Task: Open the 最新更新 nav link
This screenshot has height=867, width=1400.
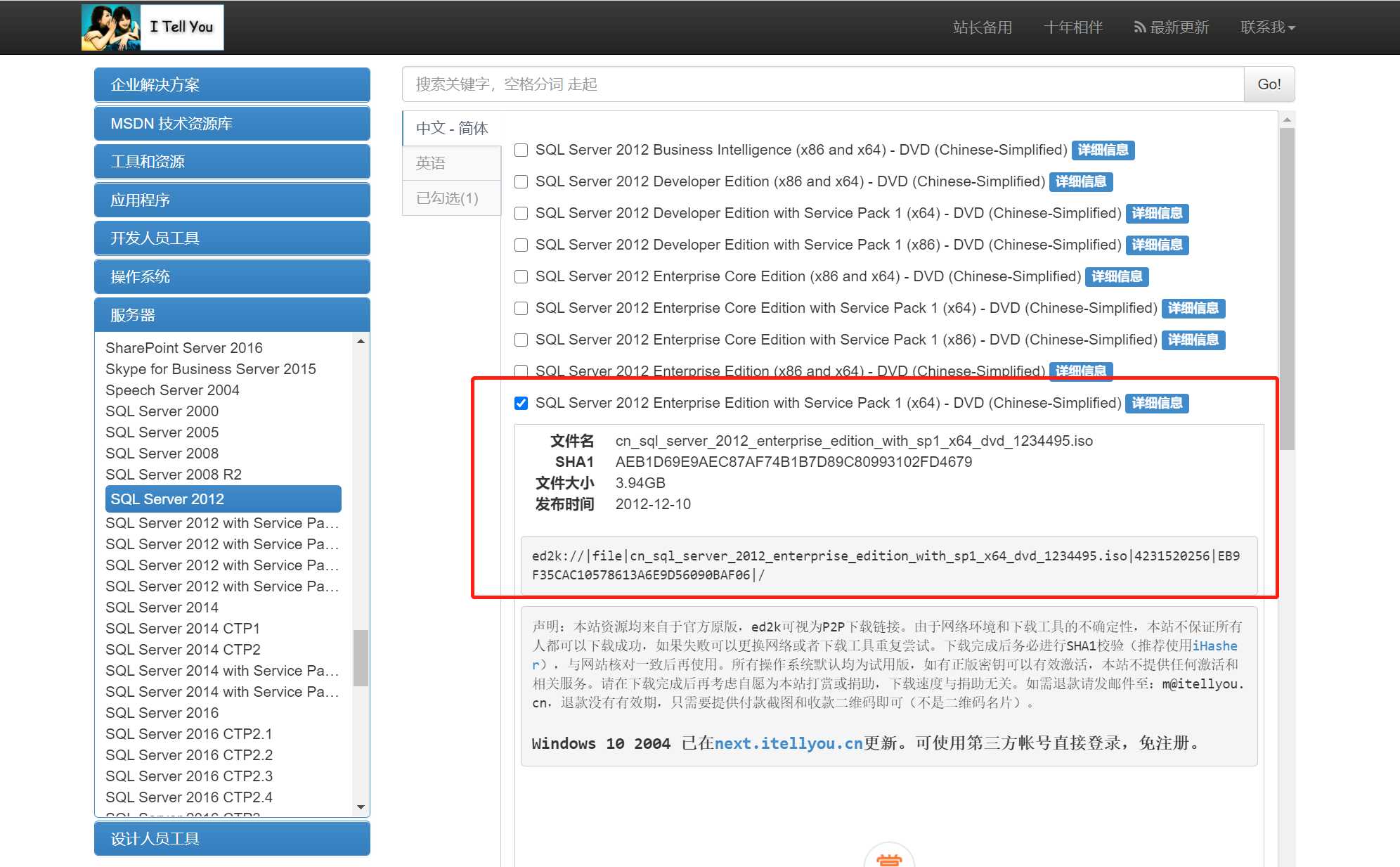Action: [1179, 27]
